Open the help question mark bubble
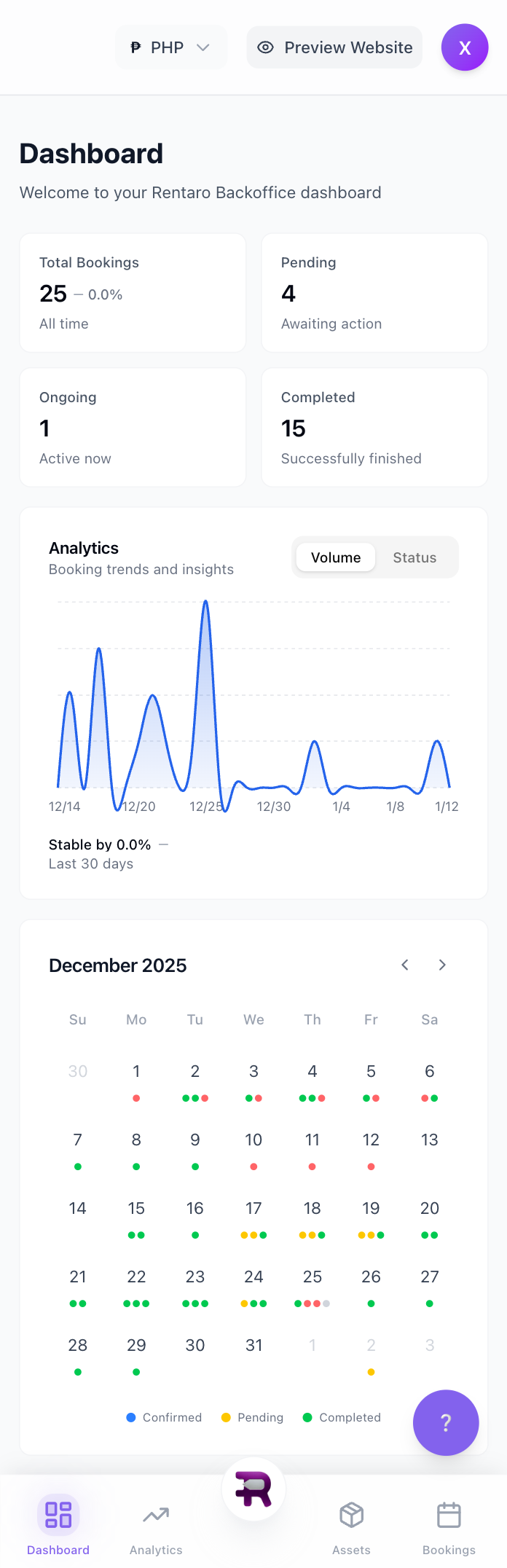Viewport: 507px width, 1568px height. pos(446,1422)
